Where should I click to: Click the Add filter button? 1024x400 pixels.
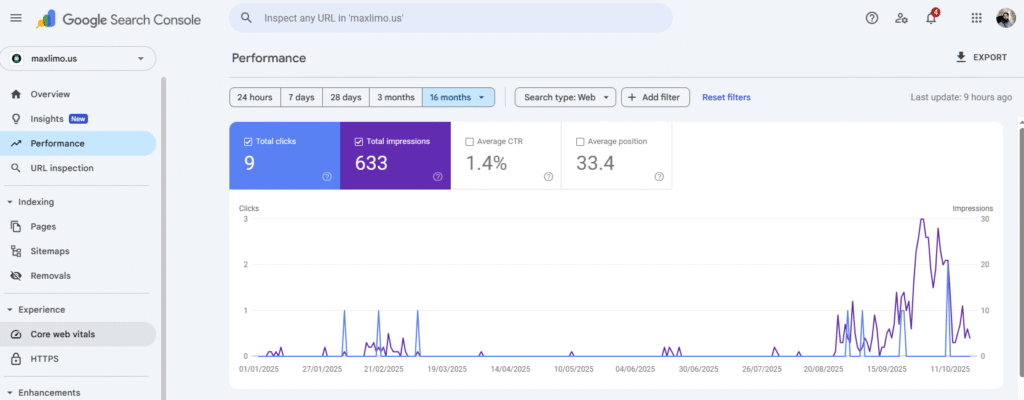pyautogui.click(x=655, y=97)
